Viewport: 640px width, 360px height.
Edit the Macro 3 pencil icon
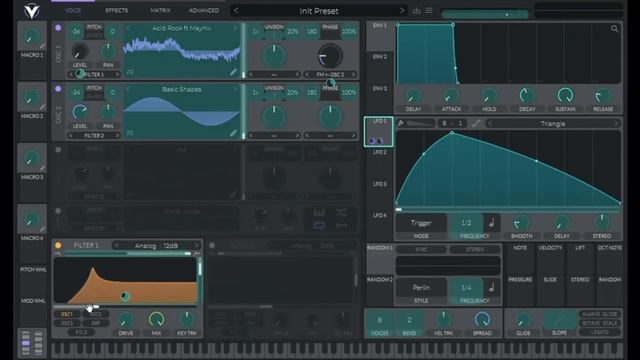[x=42, y=168]
